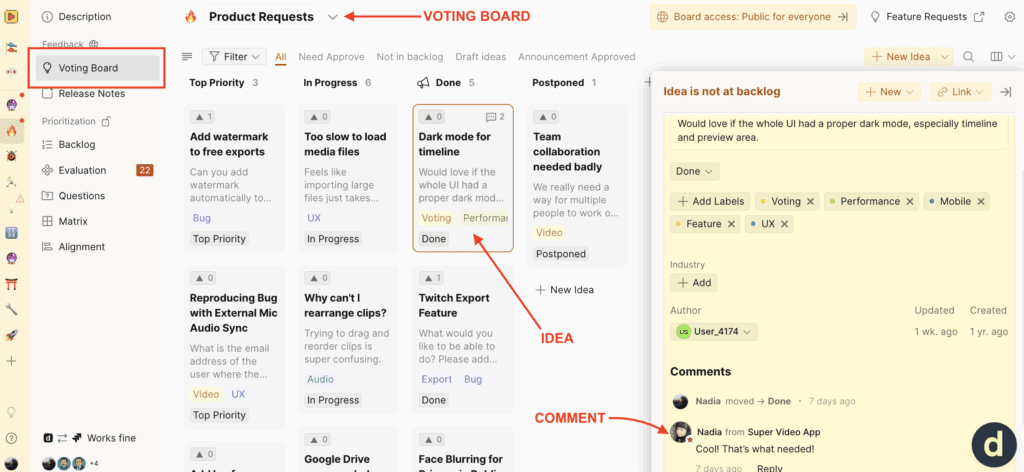Screen dimensions: 1024x472
Task: Upvote the Add watermark to free exports idea
Action: 202,117
